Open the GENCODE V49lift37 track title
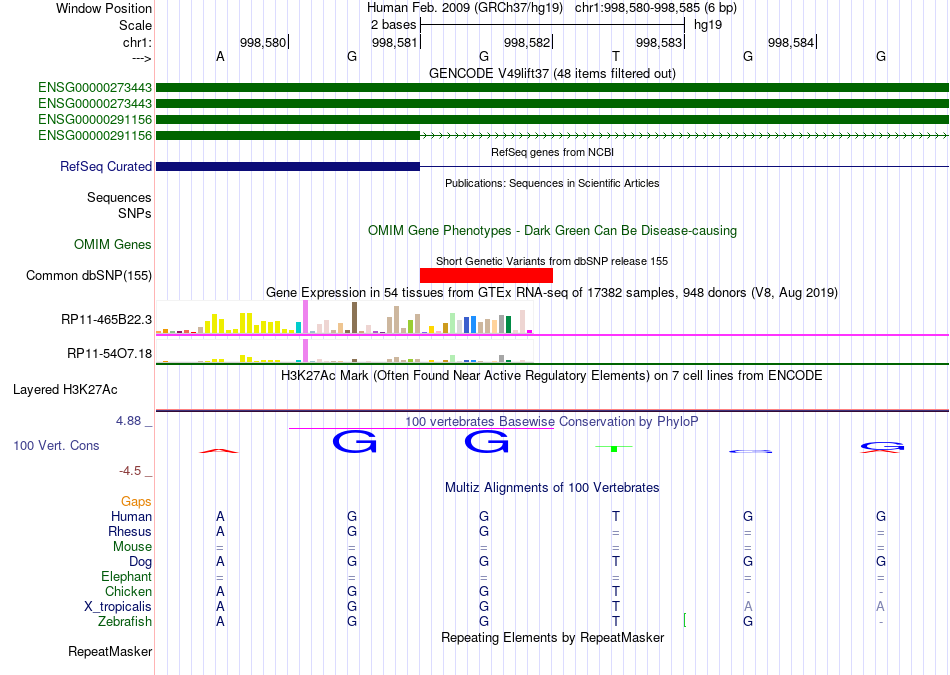Screen dimensions: 950x675 (552, 74)
